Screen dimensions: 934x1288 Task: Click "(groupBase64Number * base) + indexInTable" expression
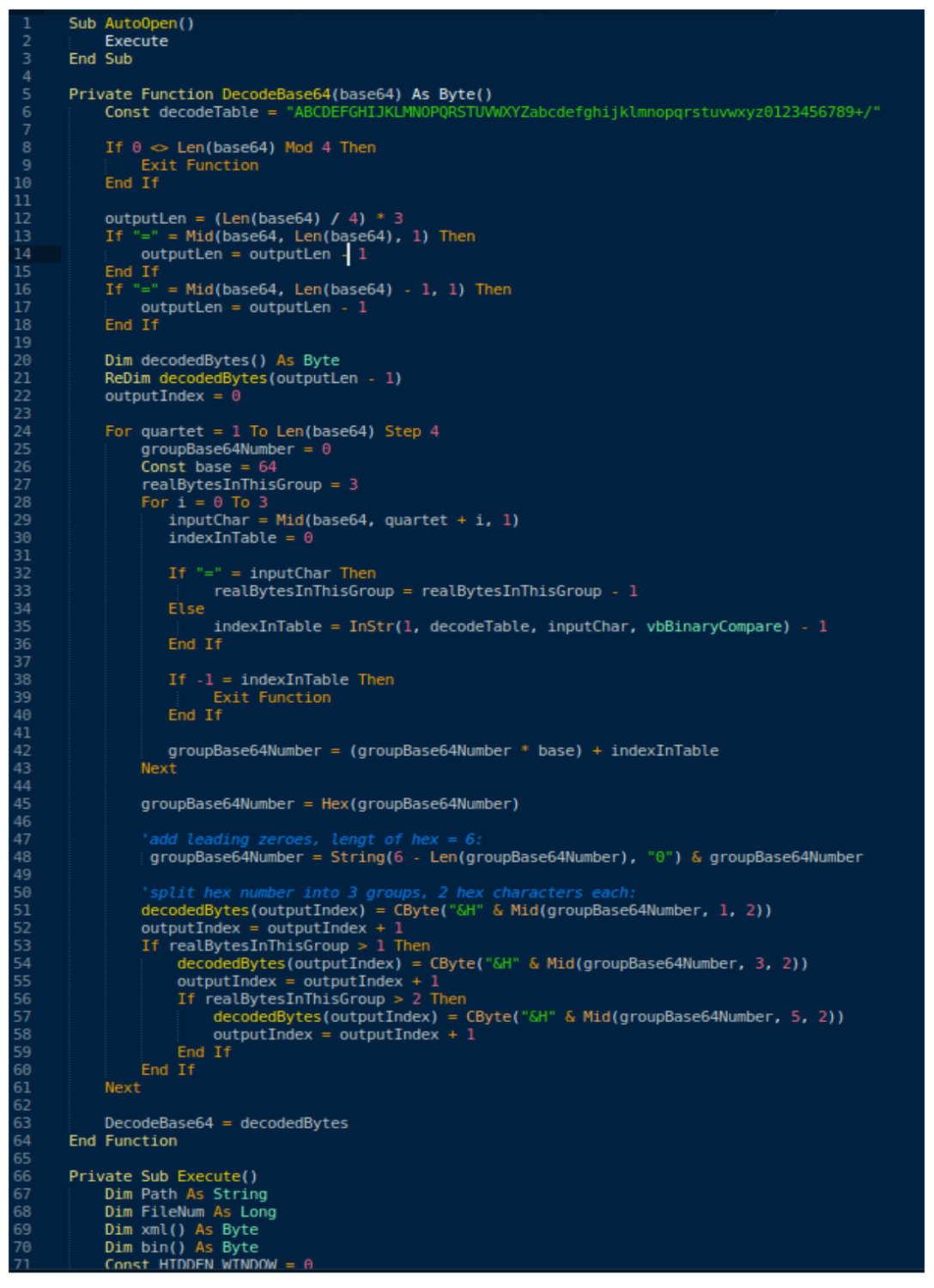[534, 750]
